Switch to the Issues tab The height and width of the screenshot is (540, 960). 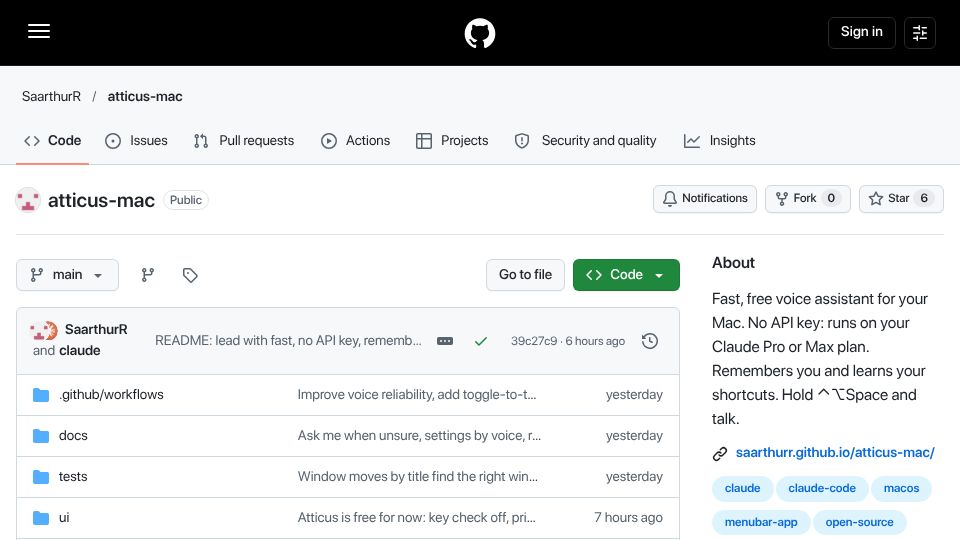(136, 141)
